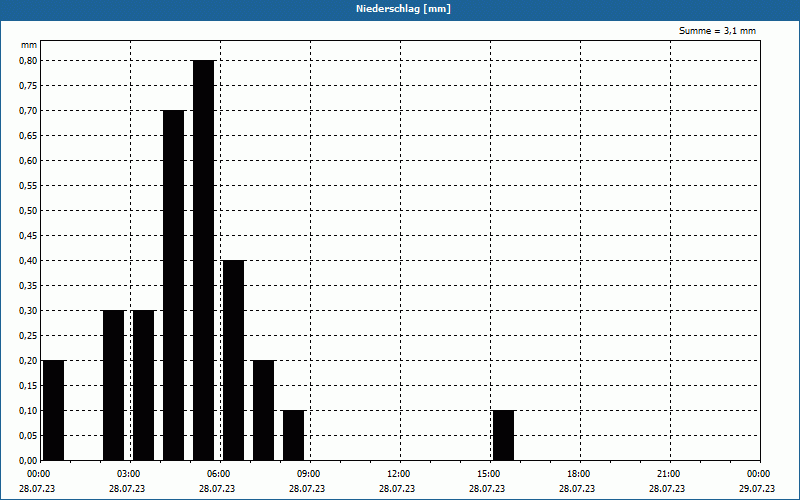
Task: Click y-axis label 0,15
Action: 28,386
